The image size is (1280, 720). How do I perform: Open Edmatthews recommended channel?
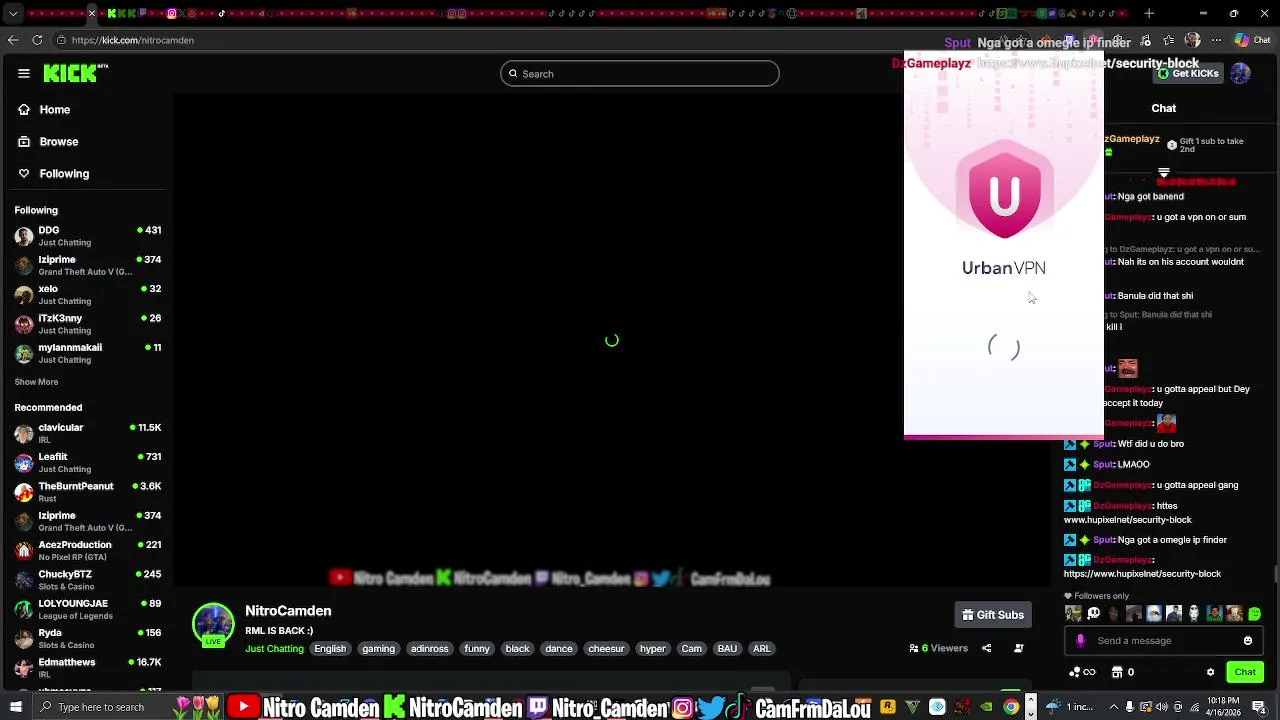point(88,668)
